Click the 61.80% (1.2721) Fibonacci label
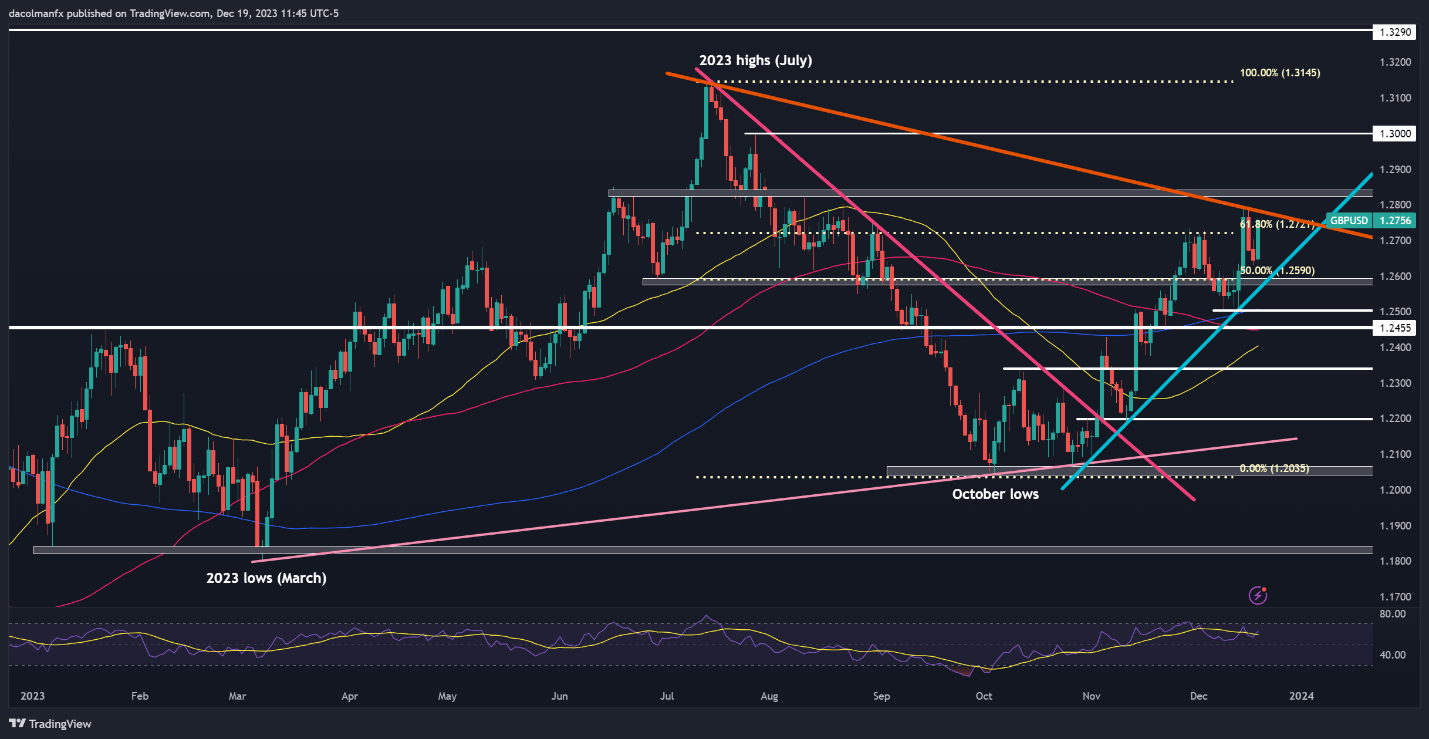Viewport: 1429px width, 739px height. [1276, 226]
